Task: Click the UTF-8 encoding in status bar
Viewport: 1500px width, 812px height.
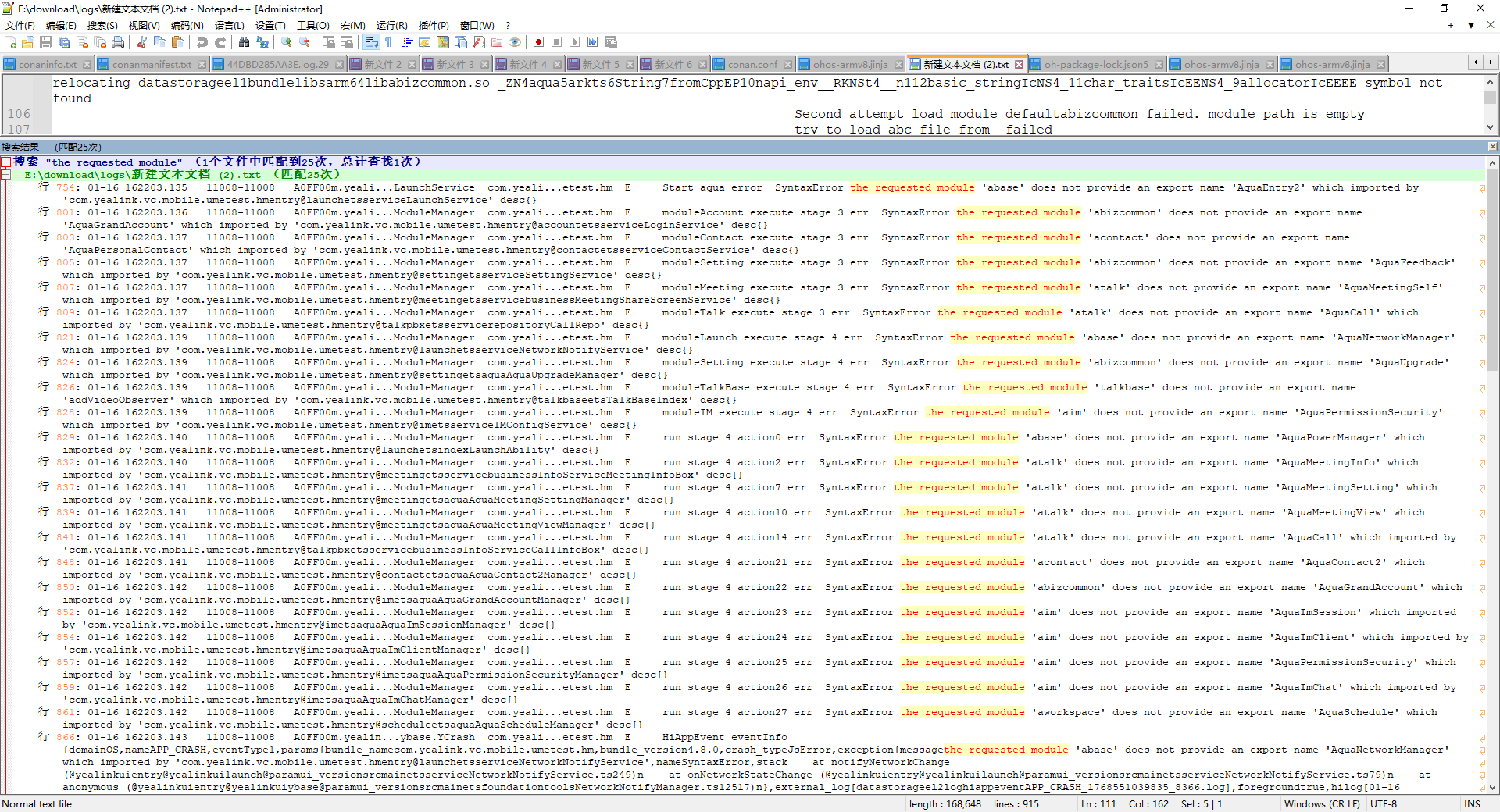Action: pos(1383,803)
